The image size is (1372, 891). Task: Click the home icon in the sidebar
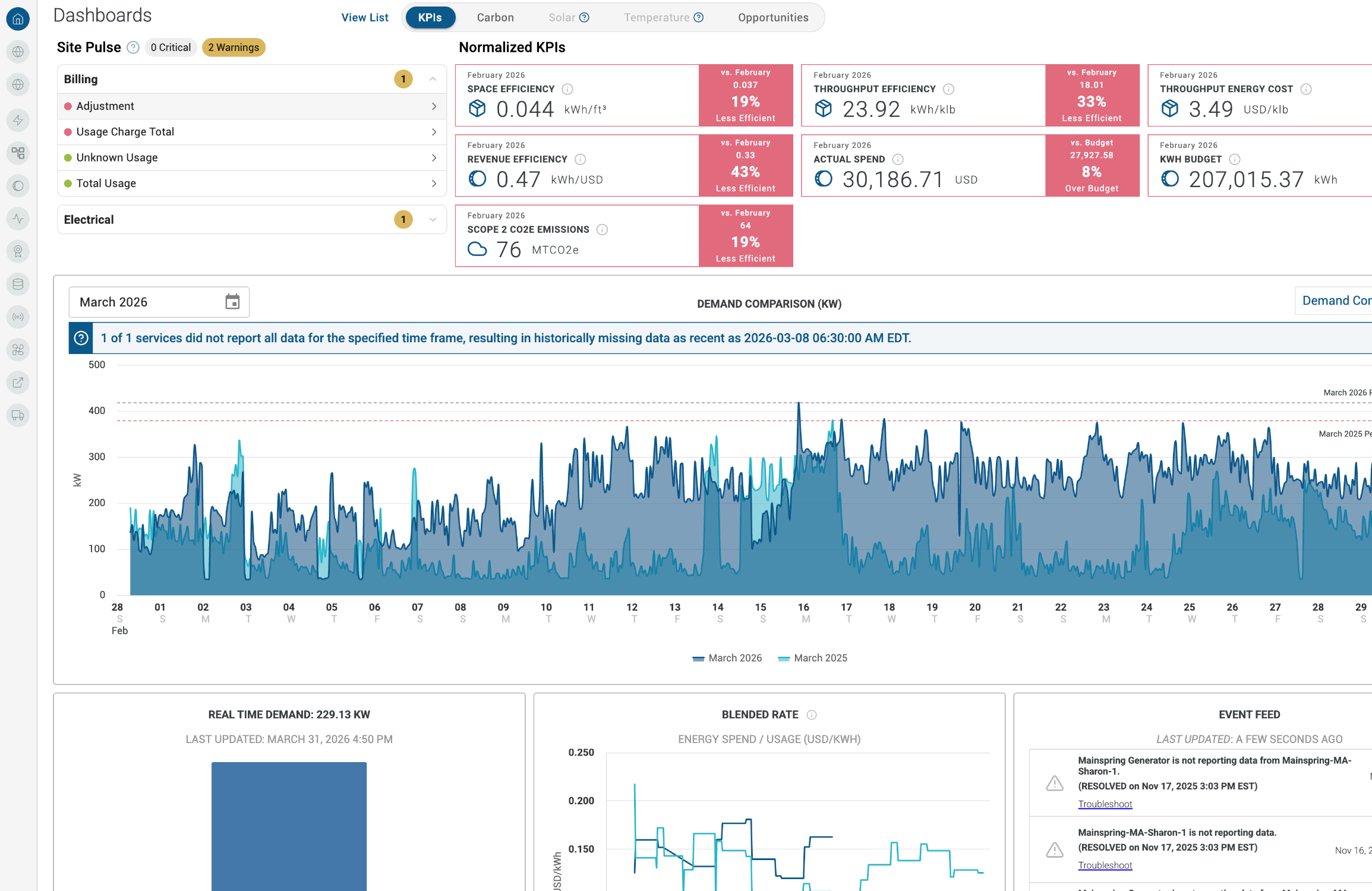click(x=18, y=19)
